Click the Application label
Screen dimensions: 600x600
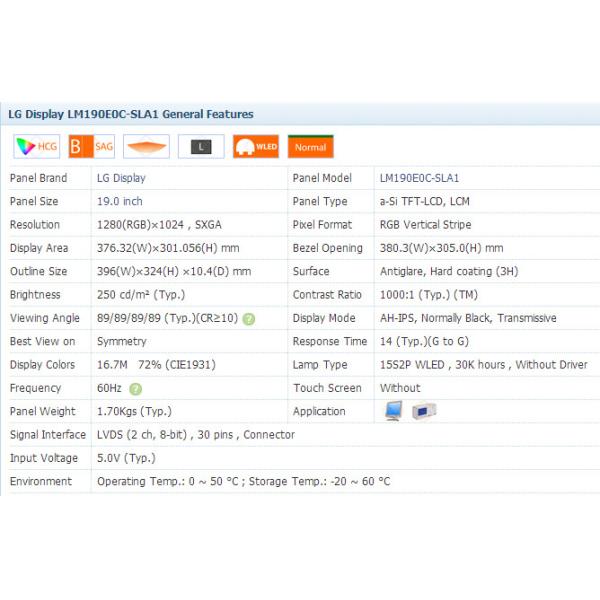319,412
